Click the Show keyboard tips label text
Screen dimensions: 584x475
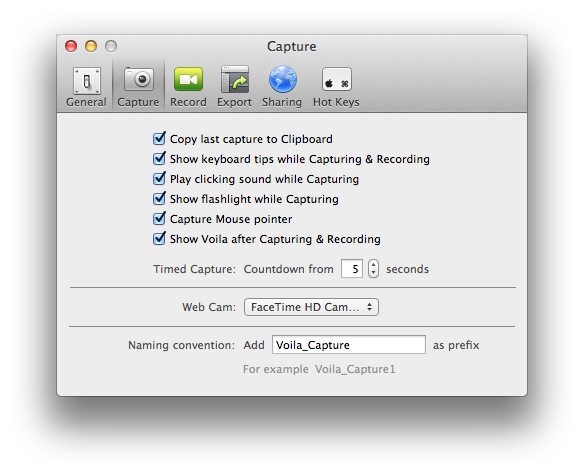(300, 159)
